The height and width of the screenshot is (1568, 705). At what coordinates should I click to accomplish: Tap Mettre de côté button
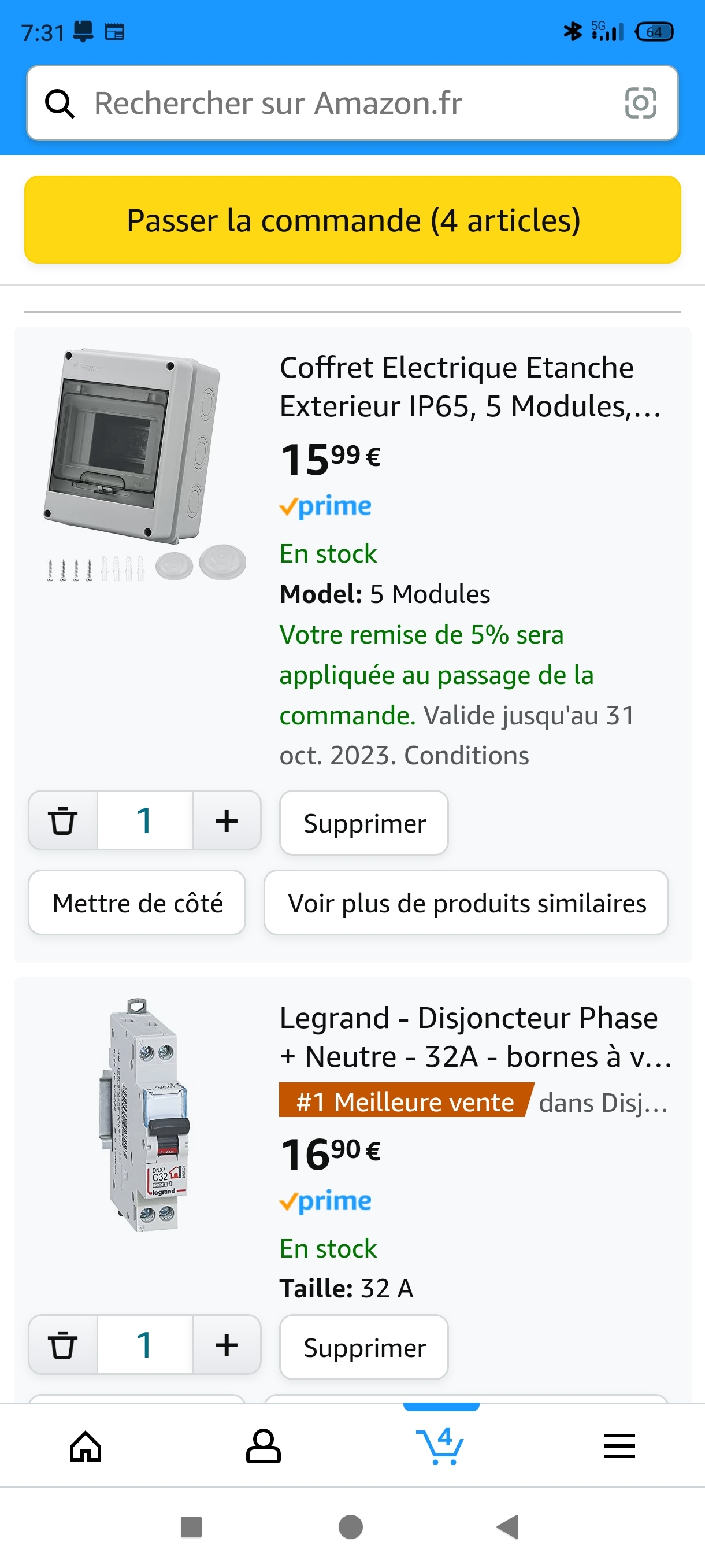coord(137,903)
